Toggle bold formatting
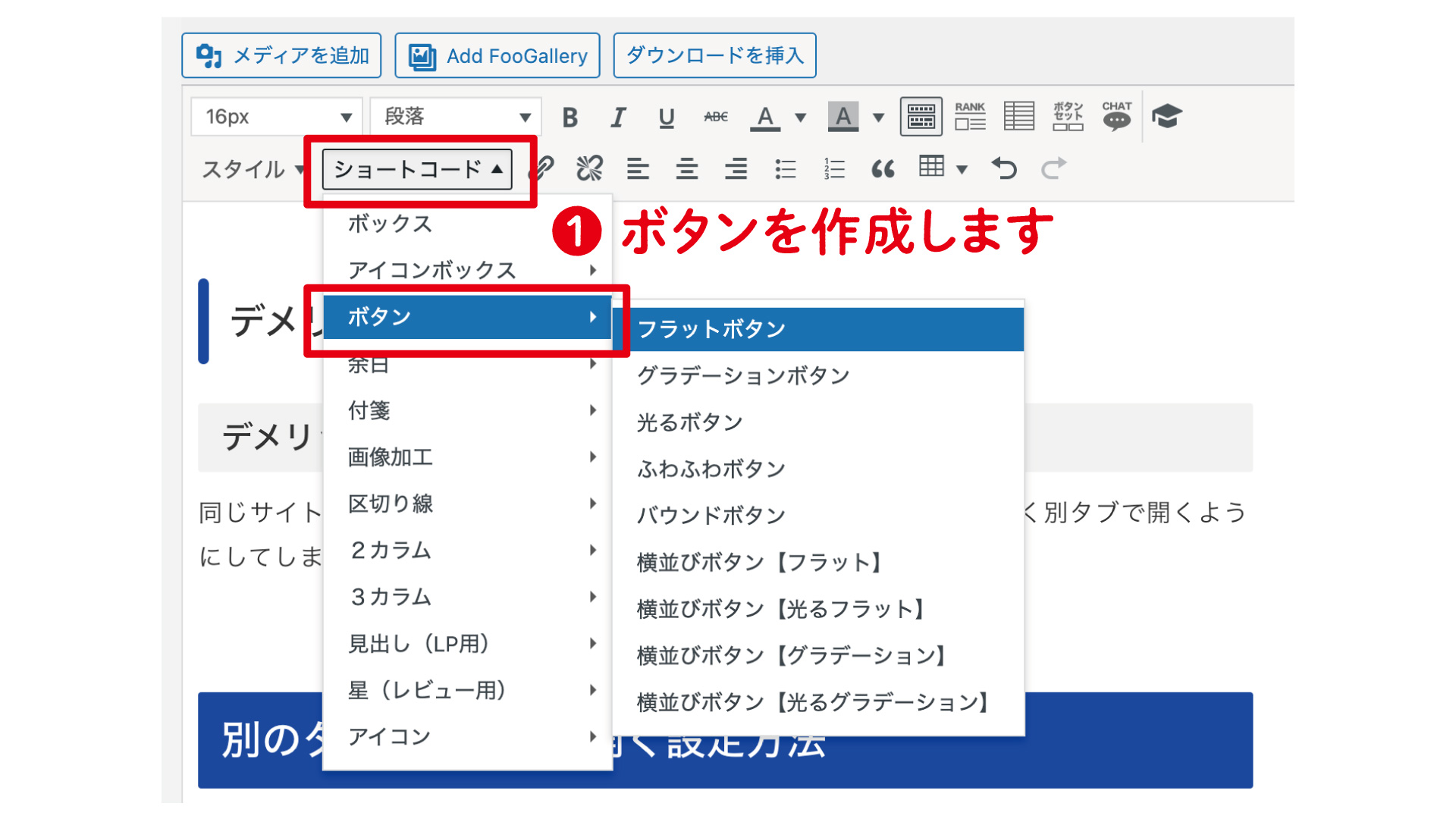The width and height of the screenshot is (1456, 819). [570, 118]
